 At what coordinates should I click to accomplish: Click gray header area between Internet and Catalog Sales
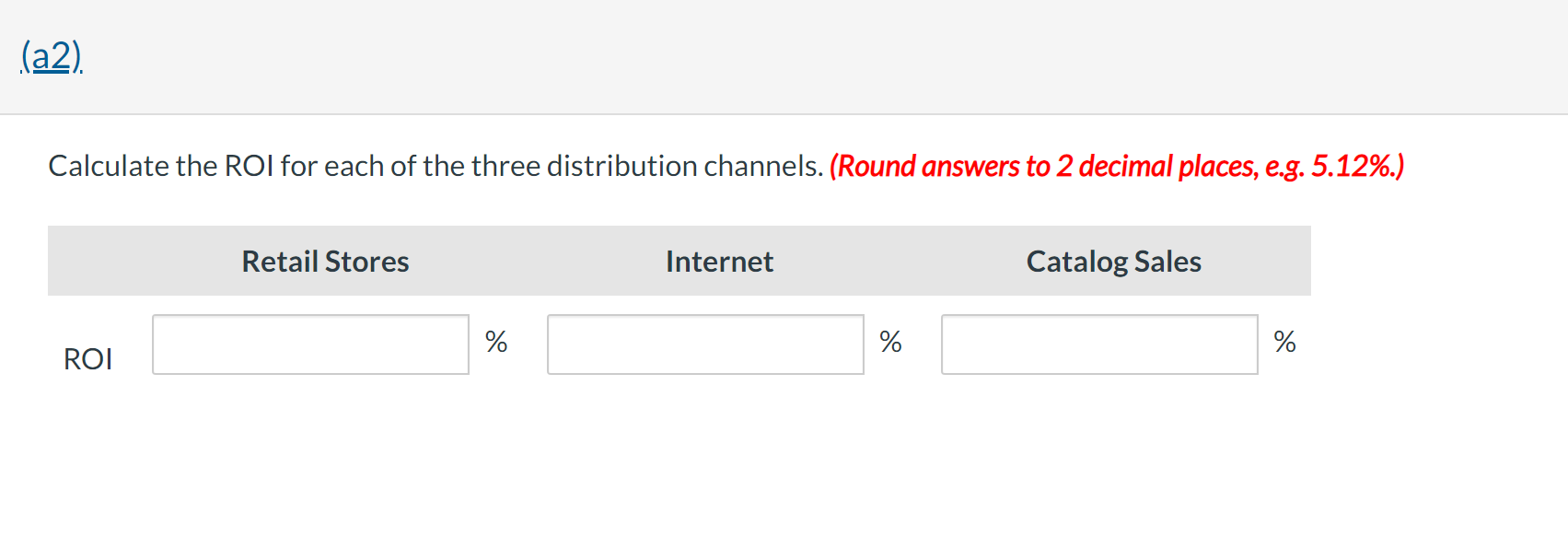(900, 261)
